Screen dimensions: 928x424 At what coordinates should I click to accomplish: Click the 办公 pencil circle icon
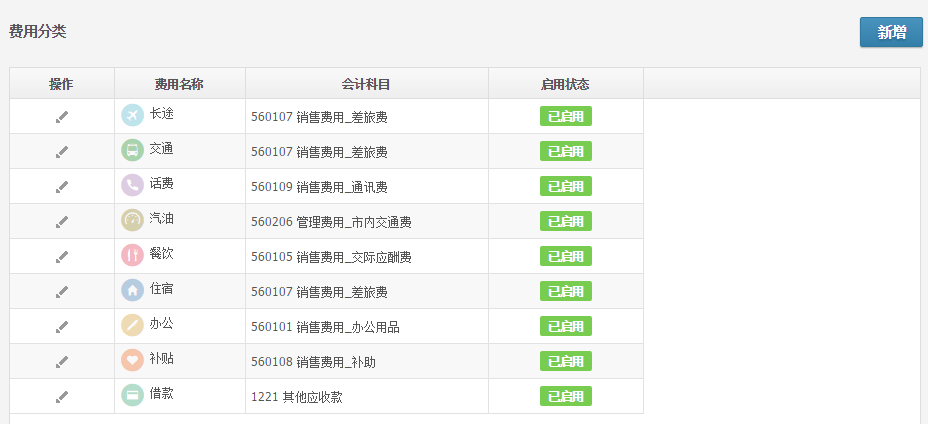coord(132,325)
